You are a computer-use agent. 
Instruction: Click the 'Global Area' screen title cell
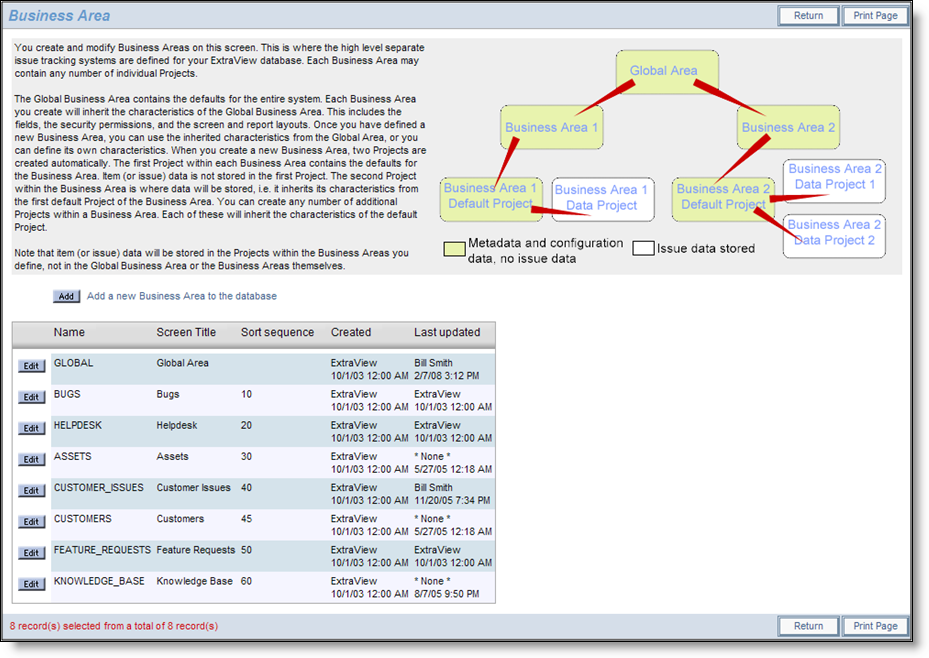182,363
